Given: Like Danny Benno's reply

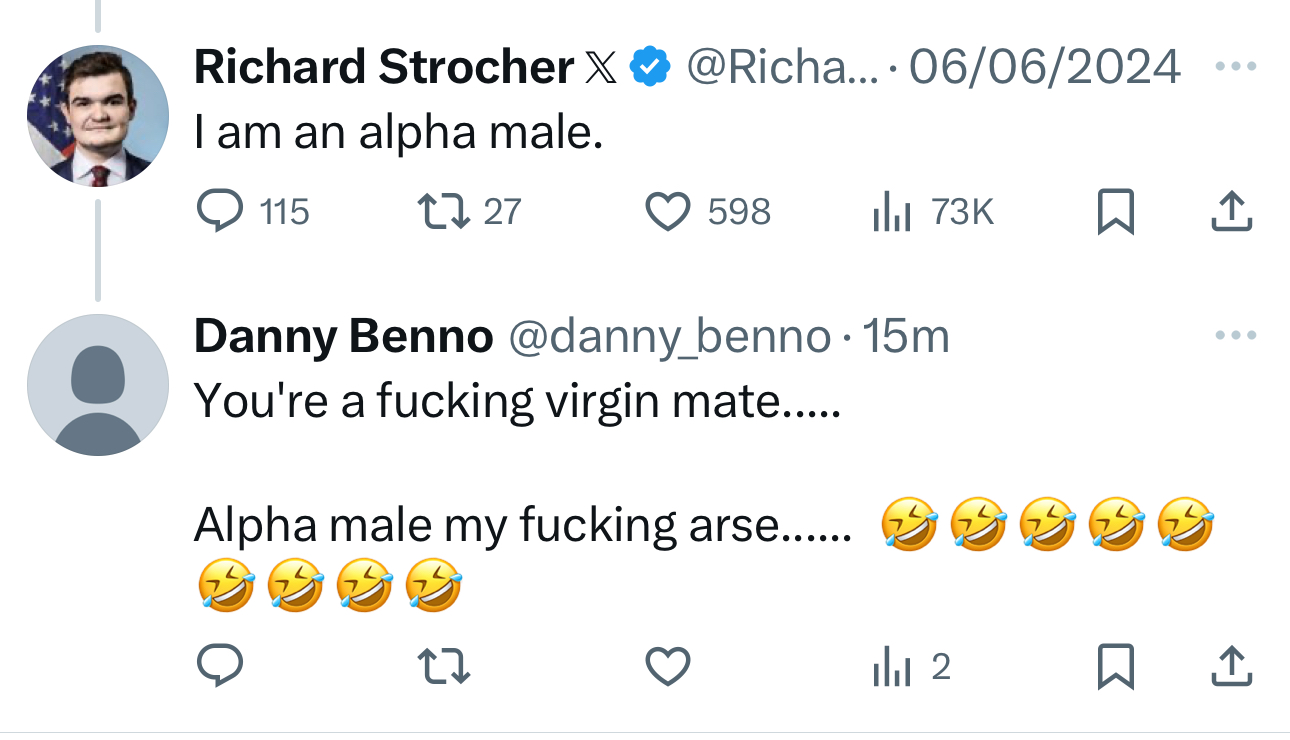Looking at the screenshot, I should point(667,667).
